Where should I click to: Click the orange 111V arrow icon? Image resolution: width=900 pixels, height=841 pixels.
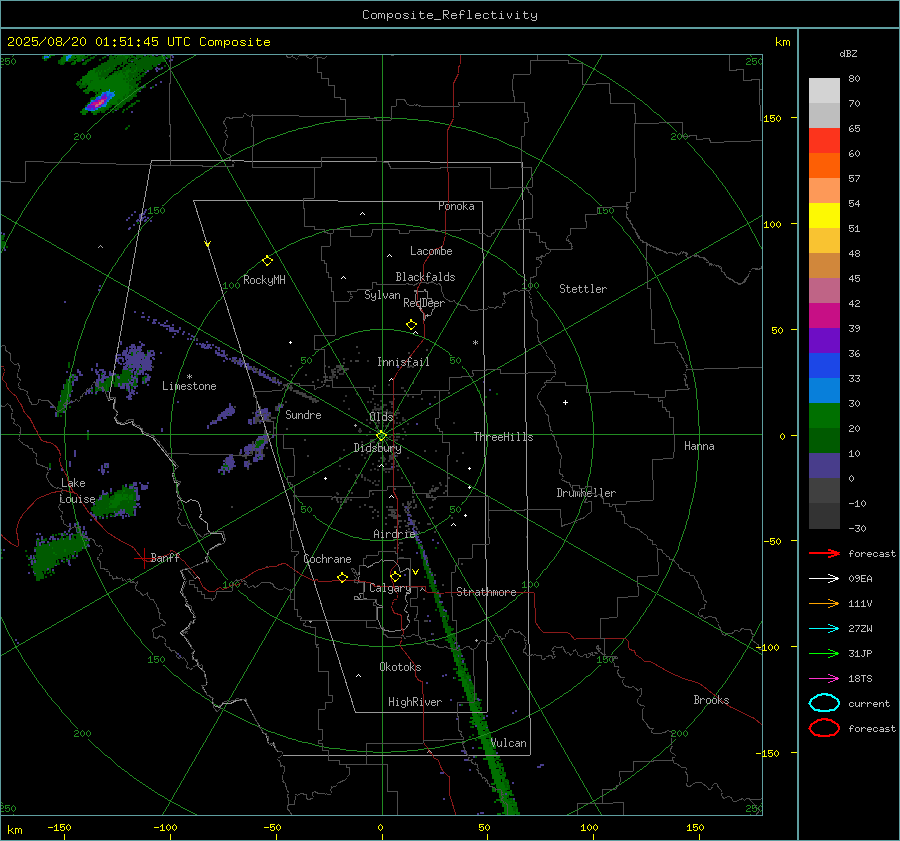[824, 603]
